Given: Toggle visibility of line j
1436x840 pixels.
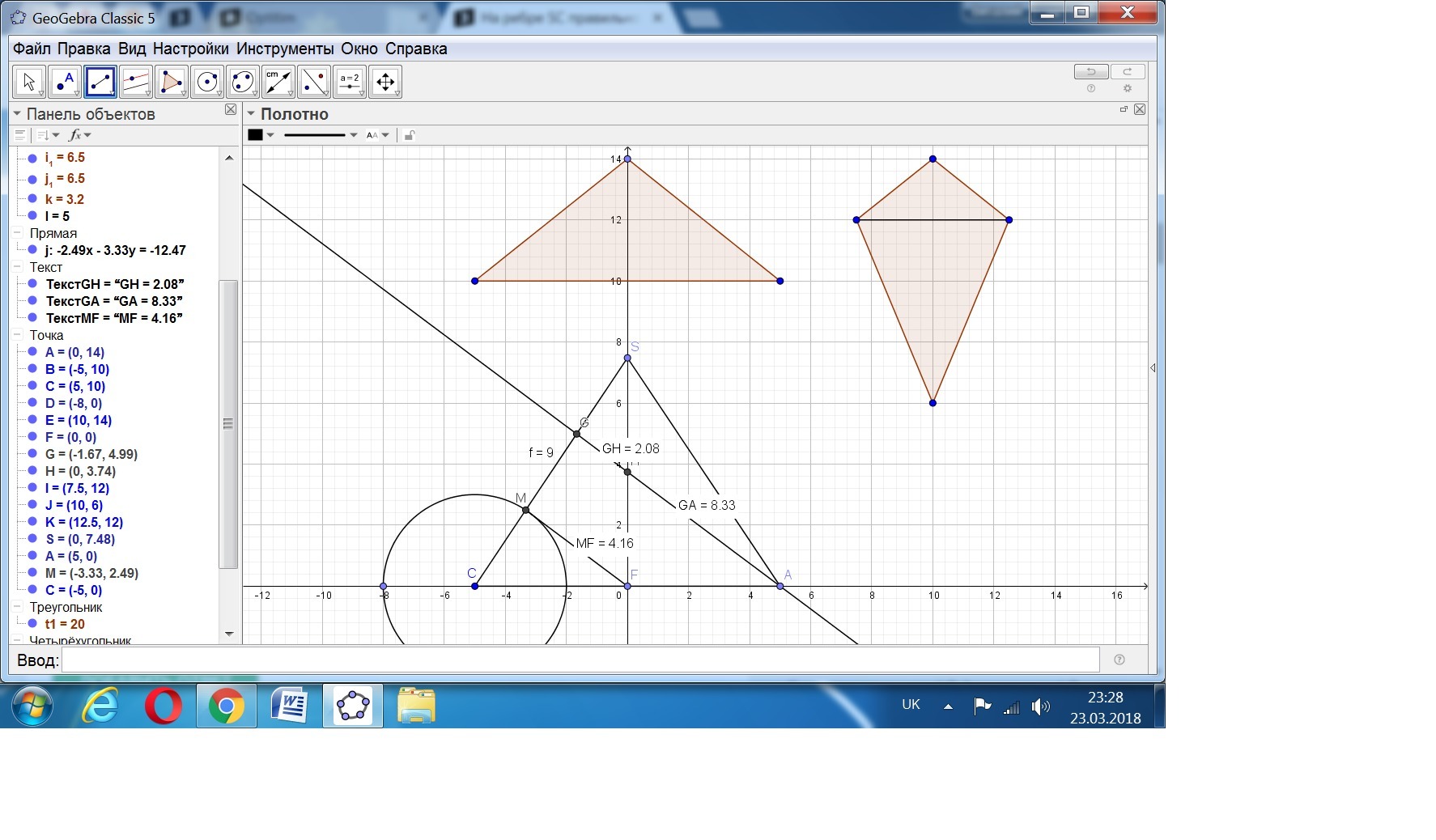Looking at the screenshot, I should pyautogui.click(x=32, y=250).
